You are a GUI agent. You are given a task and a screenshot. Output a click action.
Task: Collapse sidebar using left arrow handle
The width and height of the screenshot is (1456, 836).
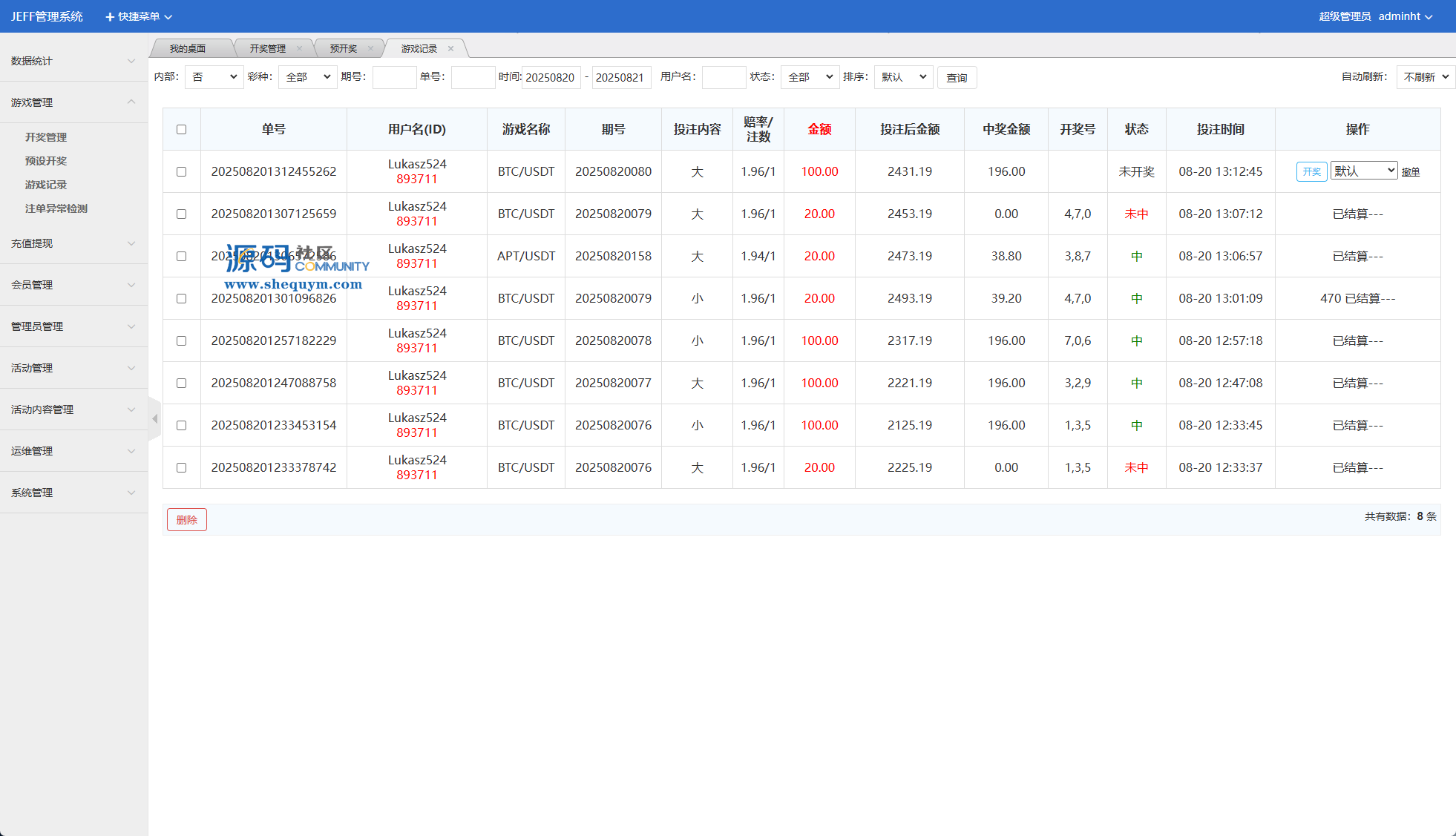(154, 419)
